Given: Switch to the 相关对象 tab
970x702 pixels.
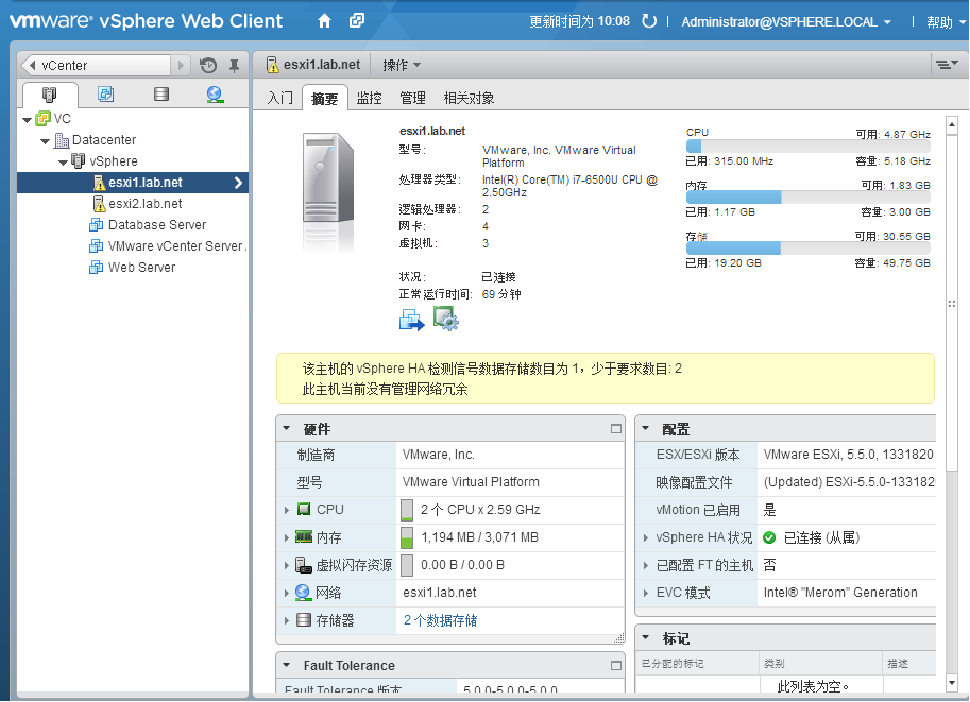Looking at the screenshot, I should click(469, 98).
